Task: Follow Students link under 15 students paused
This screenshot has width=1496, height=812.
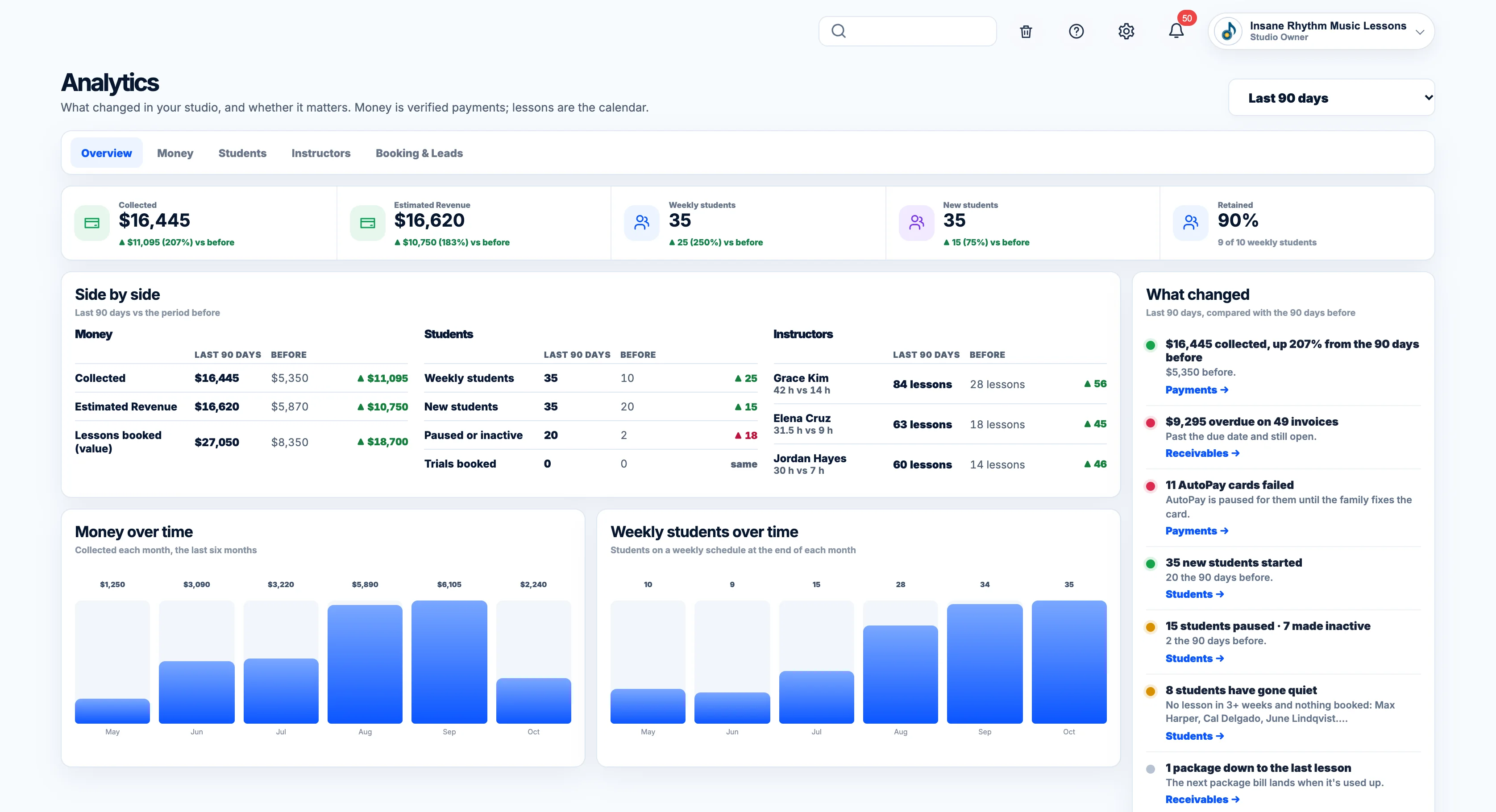Action: [x=1195, y=659]
